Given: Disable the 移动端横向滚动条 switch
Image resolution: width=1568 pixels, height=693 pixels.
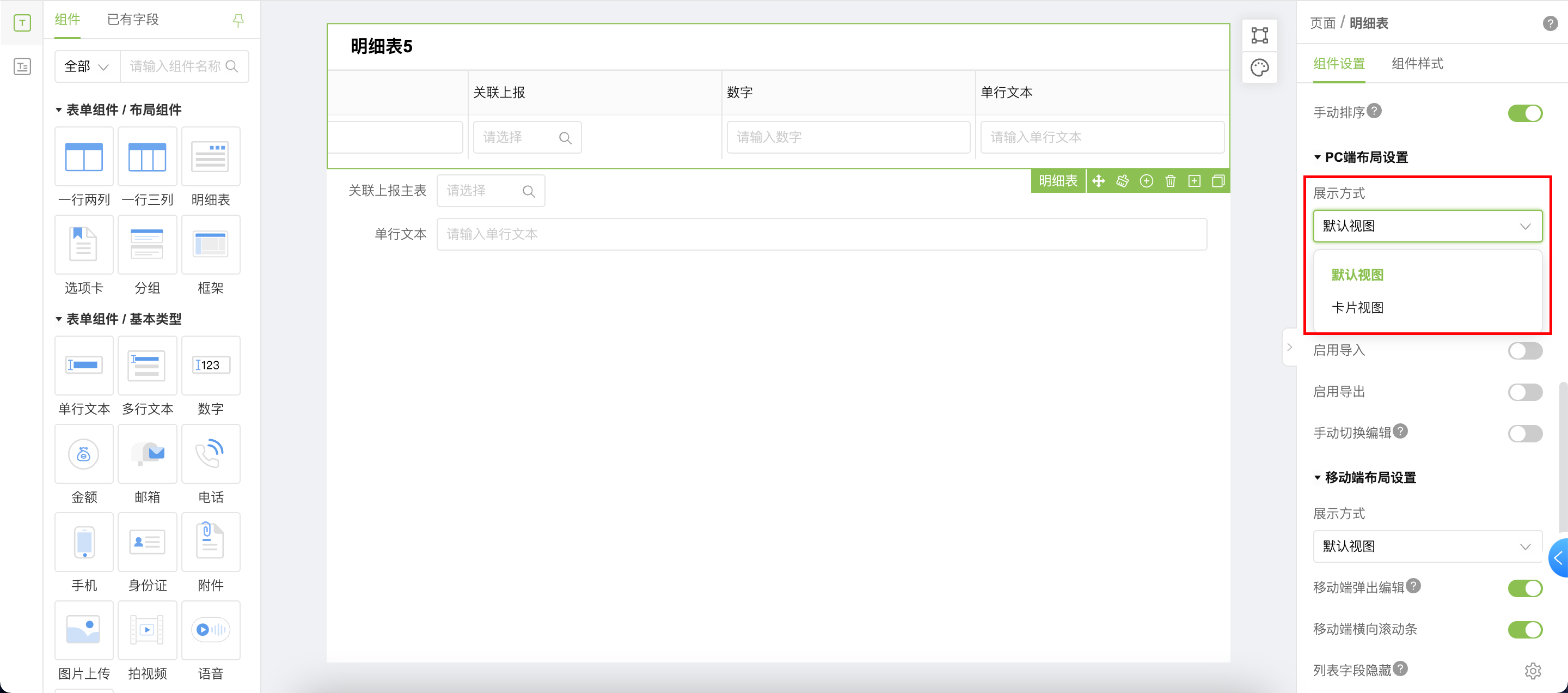Looking at the screenshot, I should point(1525,630).
